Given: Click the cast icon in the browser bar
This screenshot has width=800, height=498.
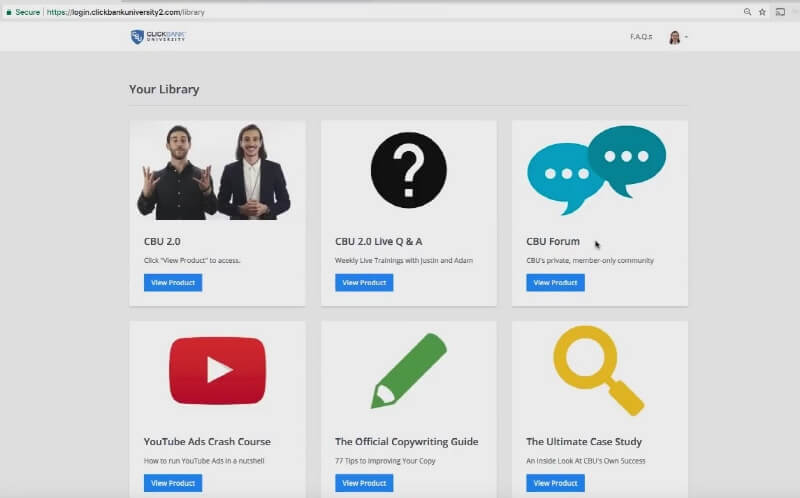Looking at the screenshot, I should 780,12.
